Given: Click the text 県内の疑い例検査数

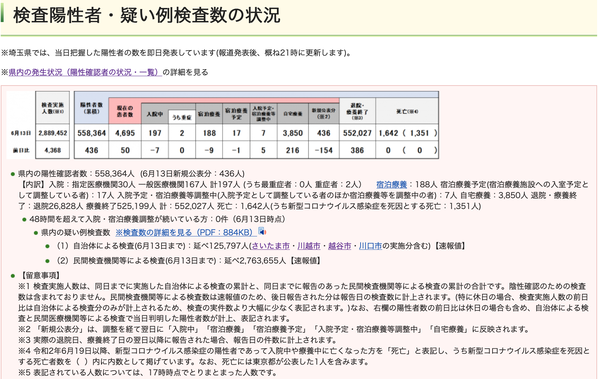Looking at the screenshot, I should click(x=75, y=232).
